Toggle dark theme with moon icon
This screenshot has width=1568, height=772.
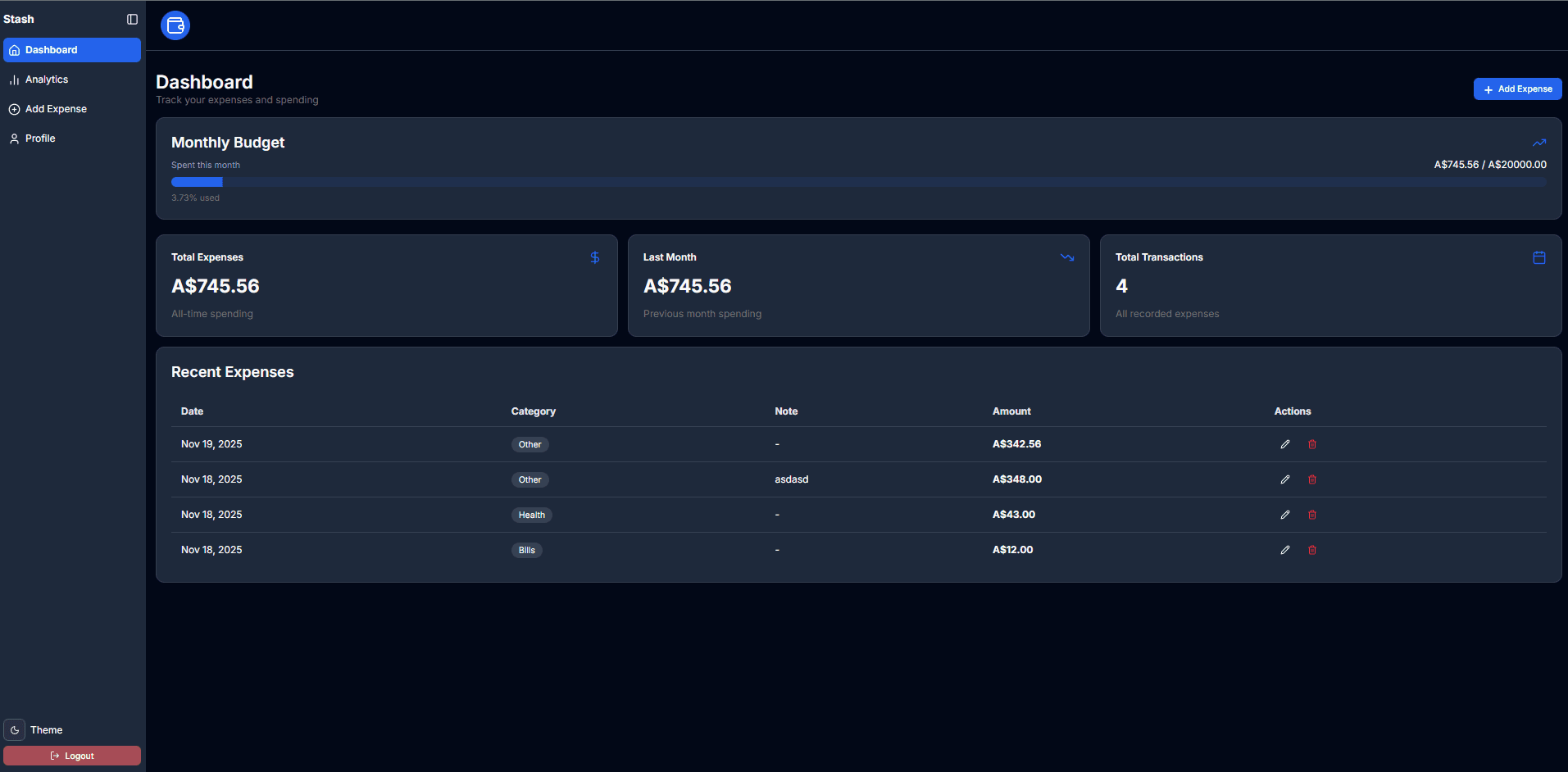(15, 729)
